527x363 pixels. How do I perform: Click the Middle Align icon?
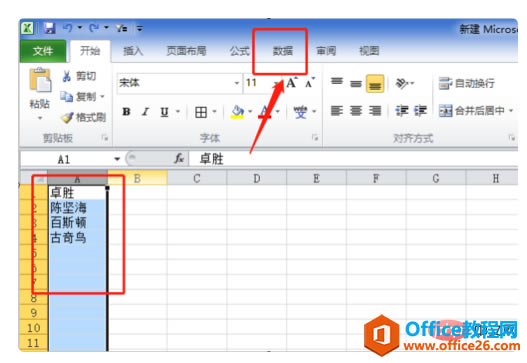pos(356,83)
